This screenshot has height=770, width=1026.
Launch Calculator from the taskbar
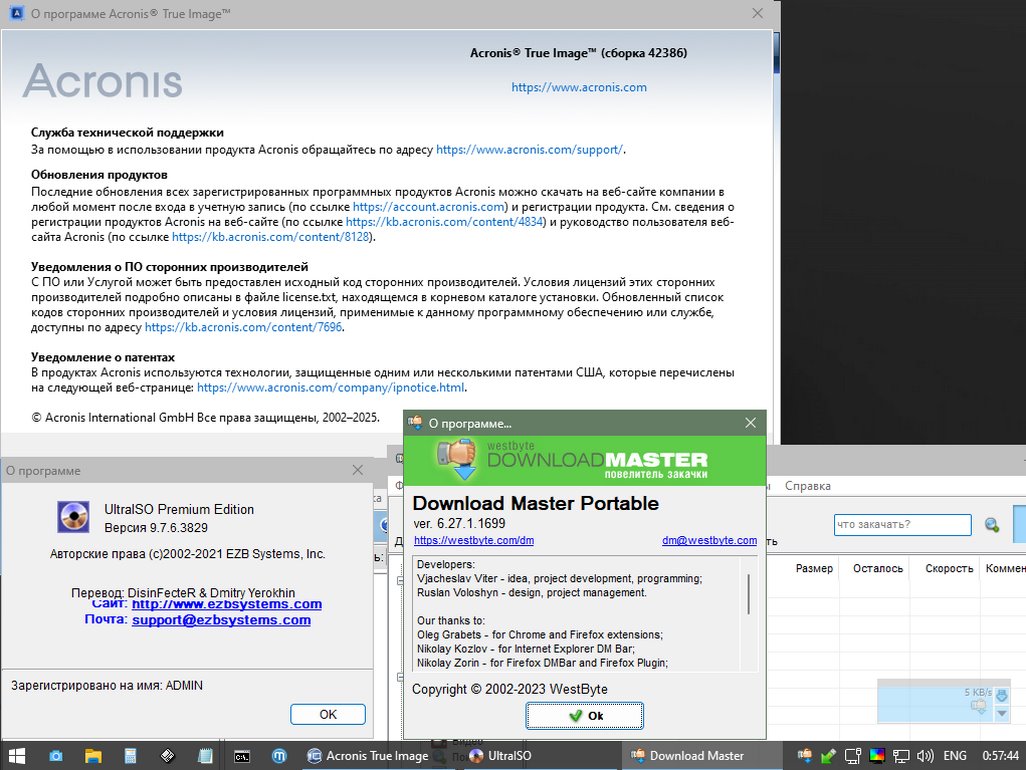coord(130,756)
